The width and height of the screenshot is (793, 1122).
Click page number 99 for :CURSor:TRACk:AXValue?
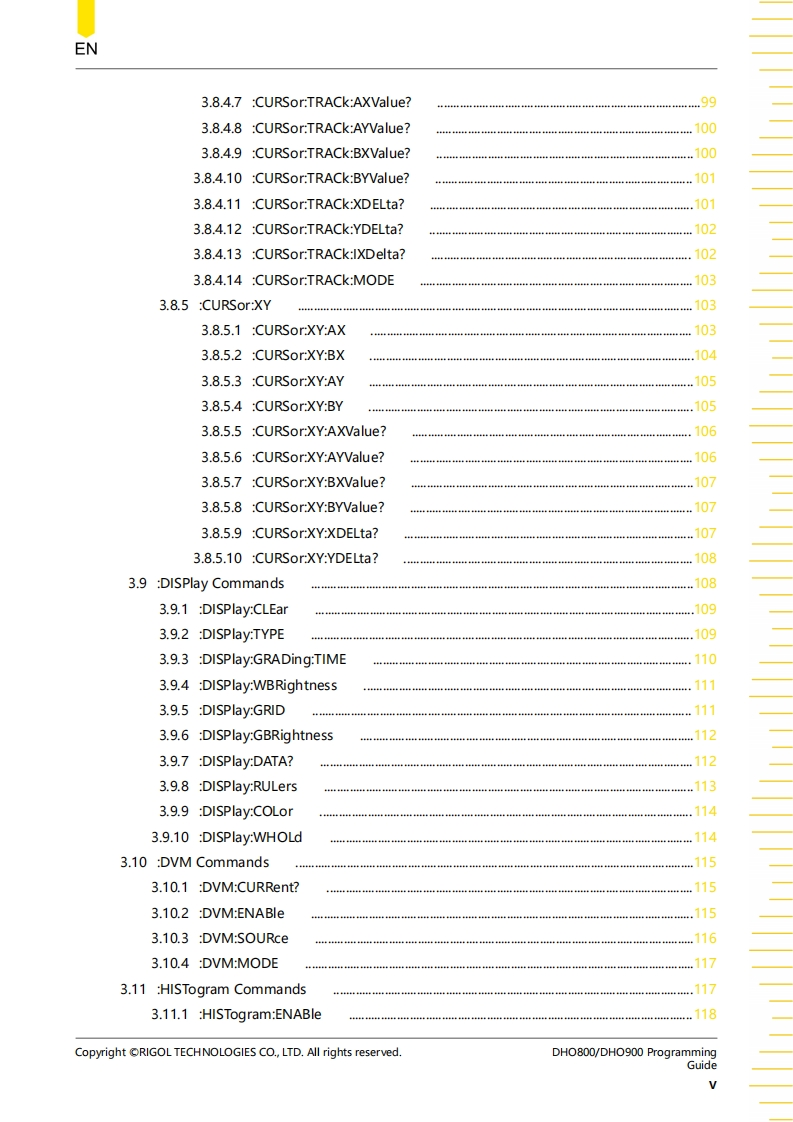(708, 103)
